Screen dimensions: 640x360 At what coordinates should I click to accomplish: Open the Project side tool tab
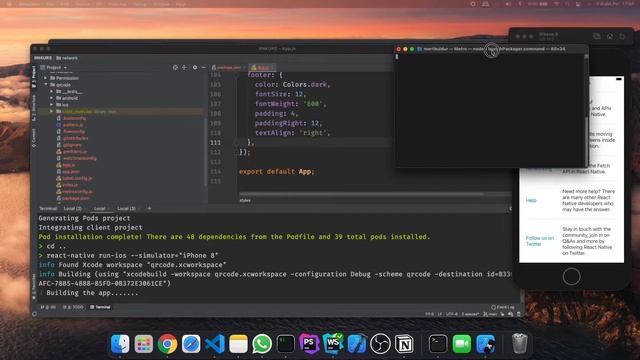coord(34,77)
